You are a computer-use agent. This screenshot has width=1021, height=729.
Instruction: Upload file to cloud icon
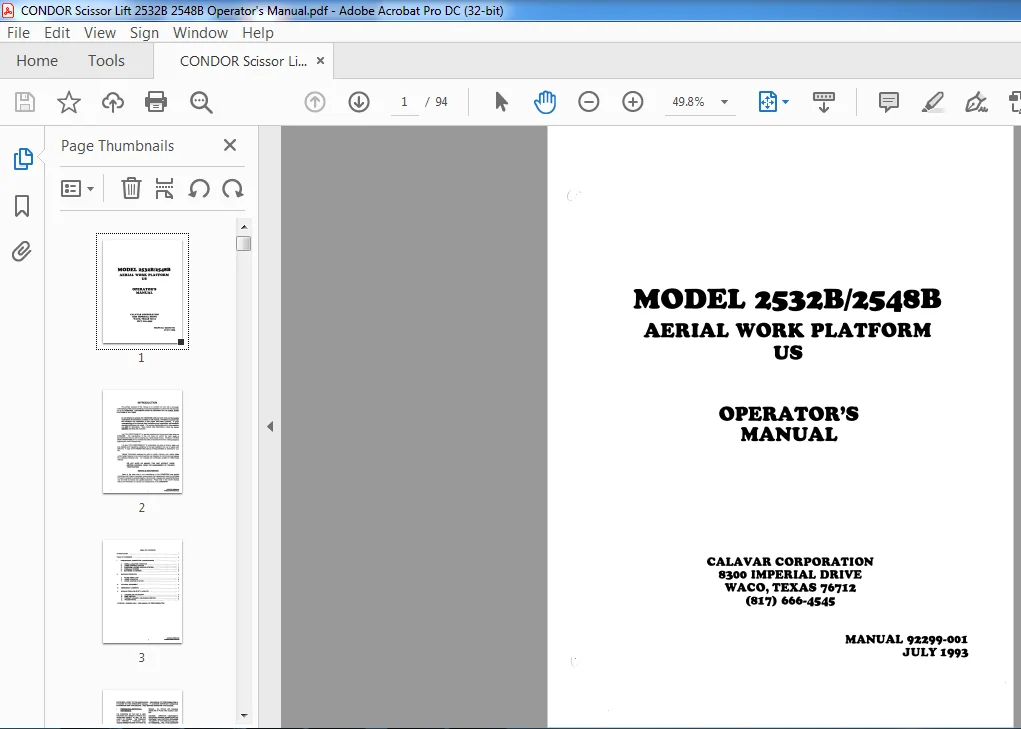tap(113, 102)
